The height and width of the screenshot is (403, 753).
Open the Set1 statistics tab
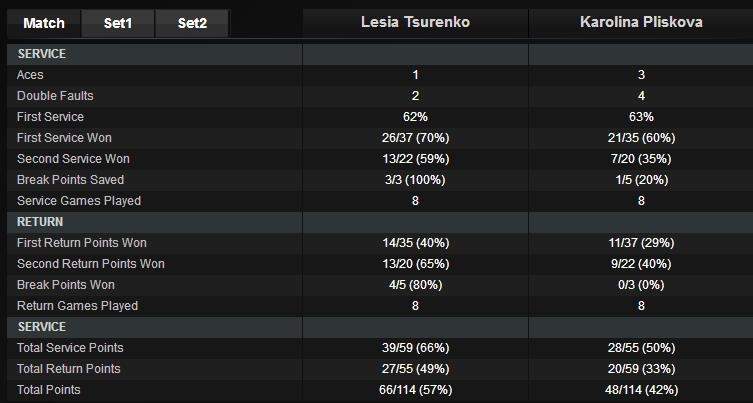pos(117,22)
